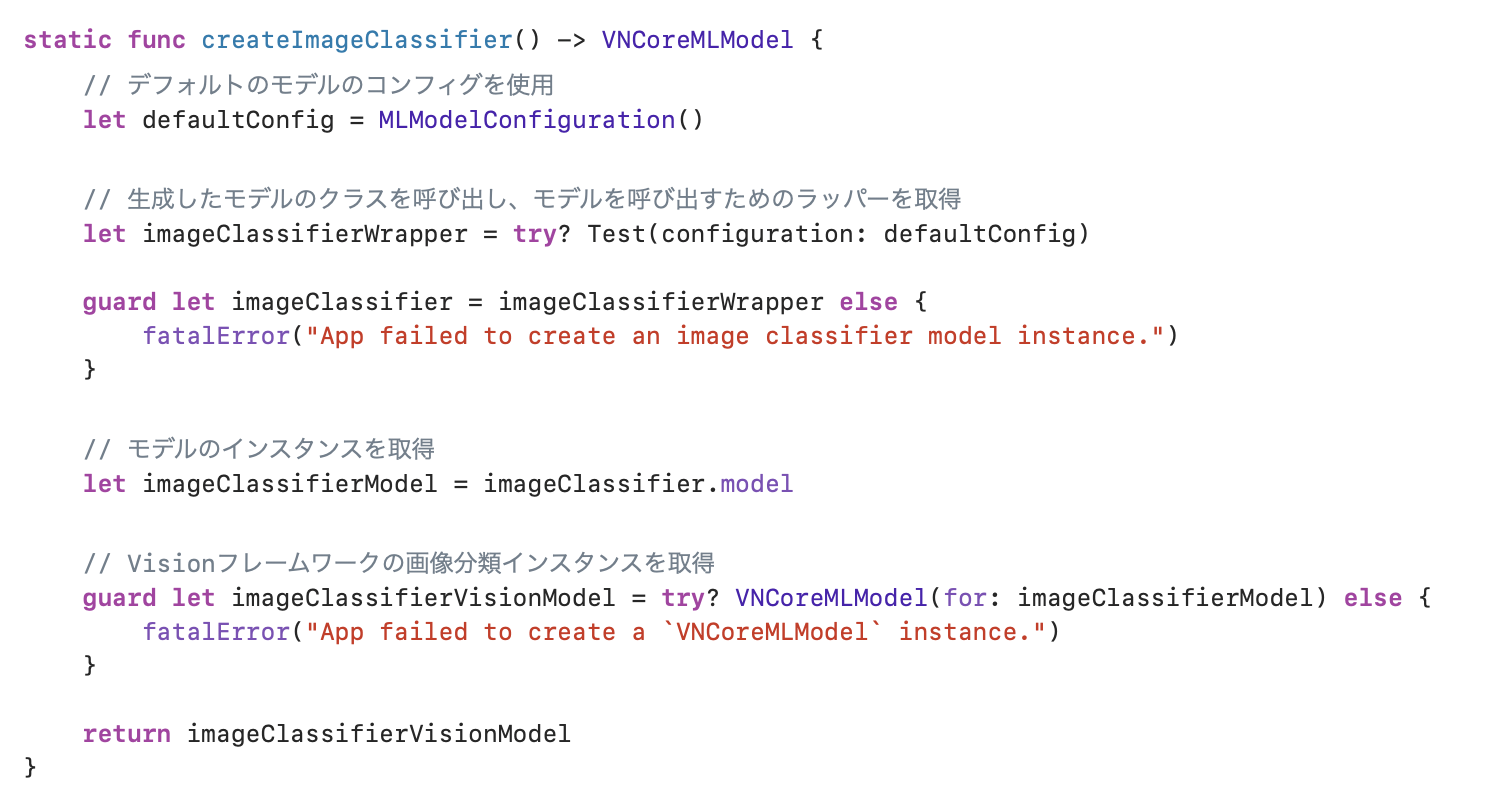1498x808 pixels.
Task: Select the VNCoreMLModel return type
Action: [x=697, y=40]
